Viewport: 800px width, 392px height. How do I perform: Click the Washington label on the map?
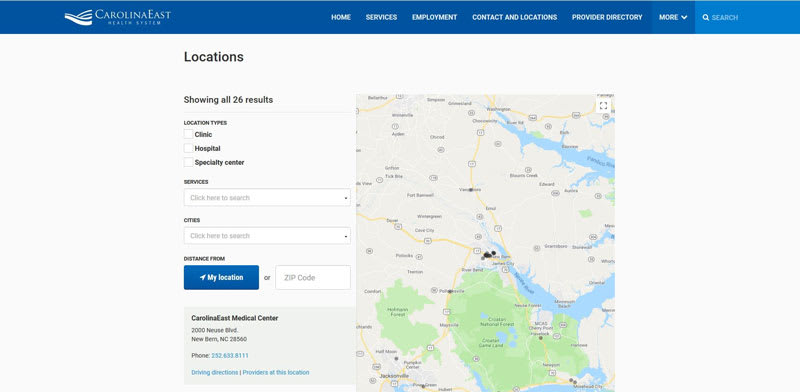[x=498, y=109]
